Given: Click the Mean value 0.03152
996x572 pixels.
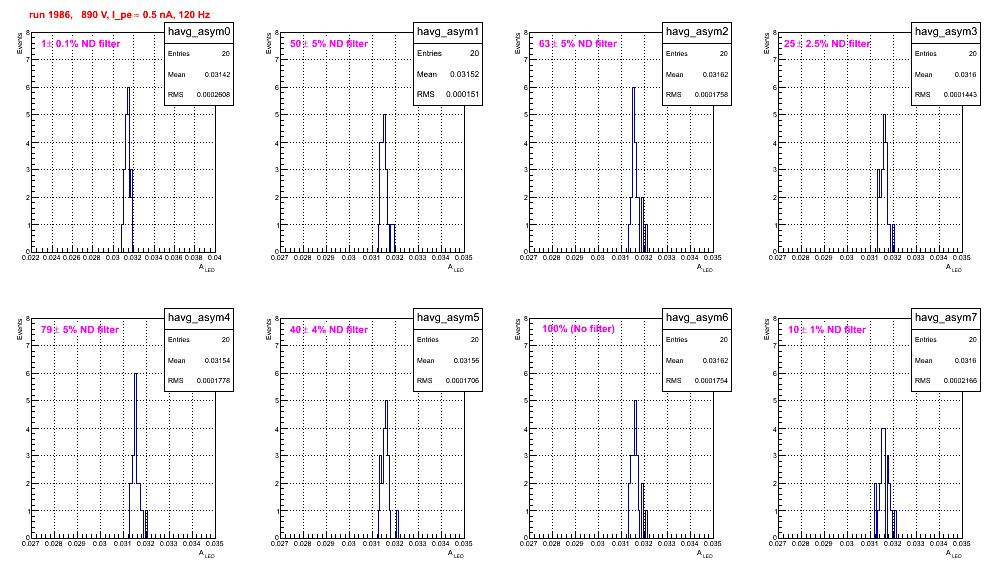Looking at the screenshot, I should point(464,74).
